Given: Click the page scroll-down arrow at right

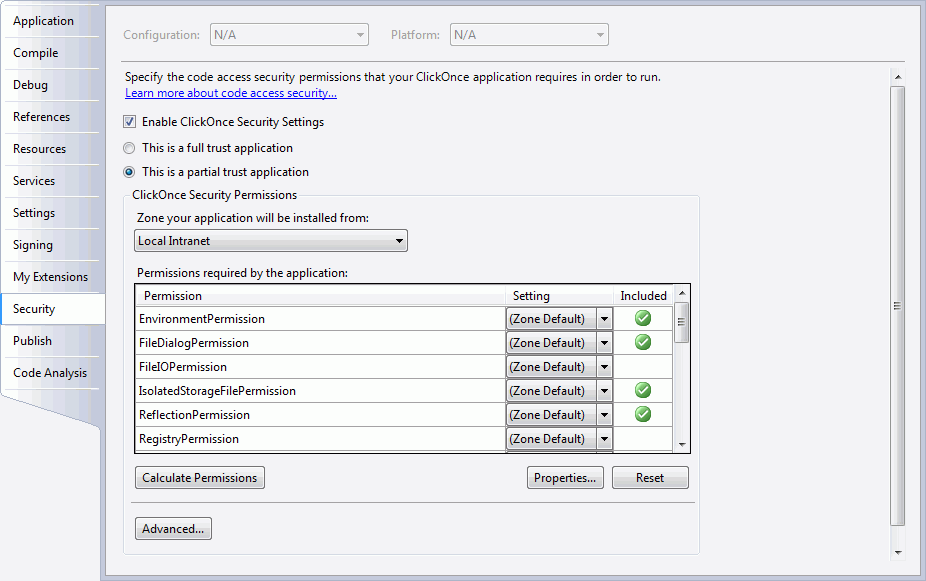Looking at the screenshot, I should click(897, 551).
